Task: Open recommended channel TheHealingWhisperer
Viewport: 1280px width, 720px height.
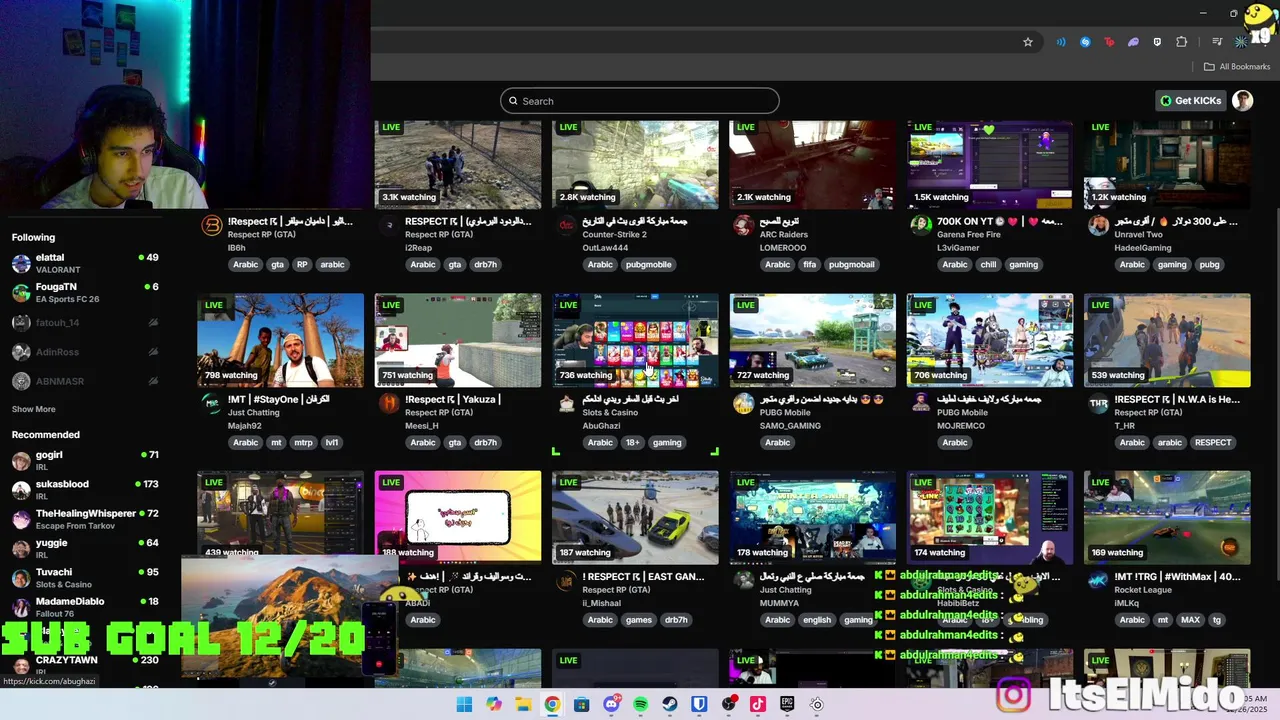Action: tap(84, 519)
